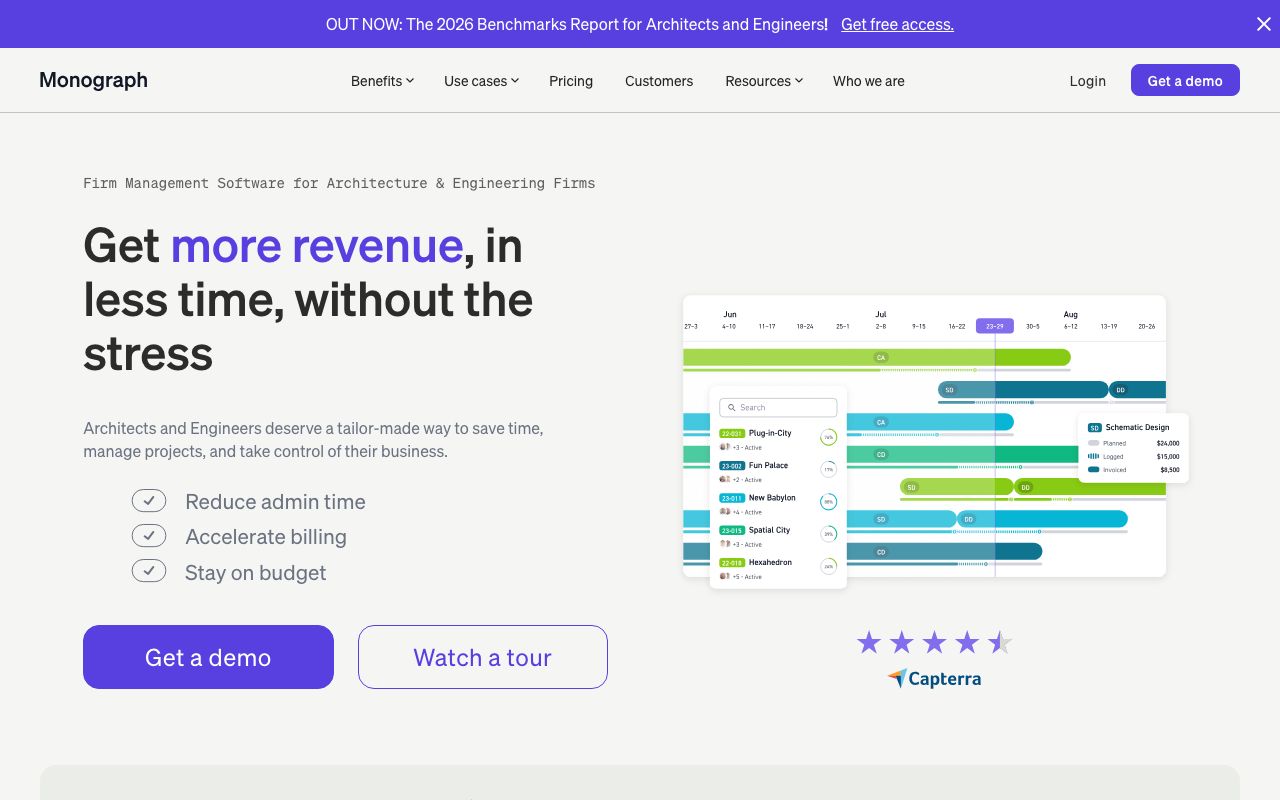Screen dimensions: 1280x800
Task: Click the 22-031 project tag badge
Action: click(731, 433)
